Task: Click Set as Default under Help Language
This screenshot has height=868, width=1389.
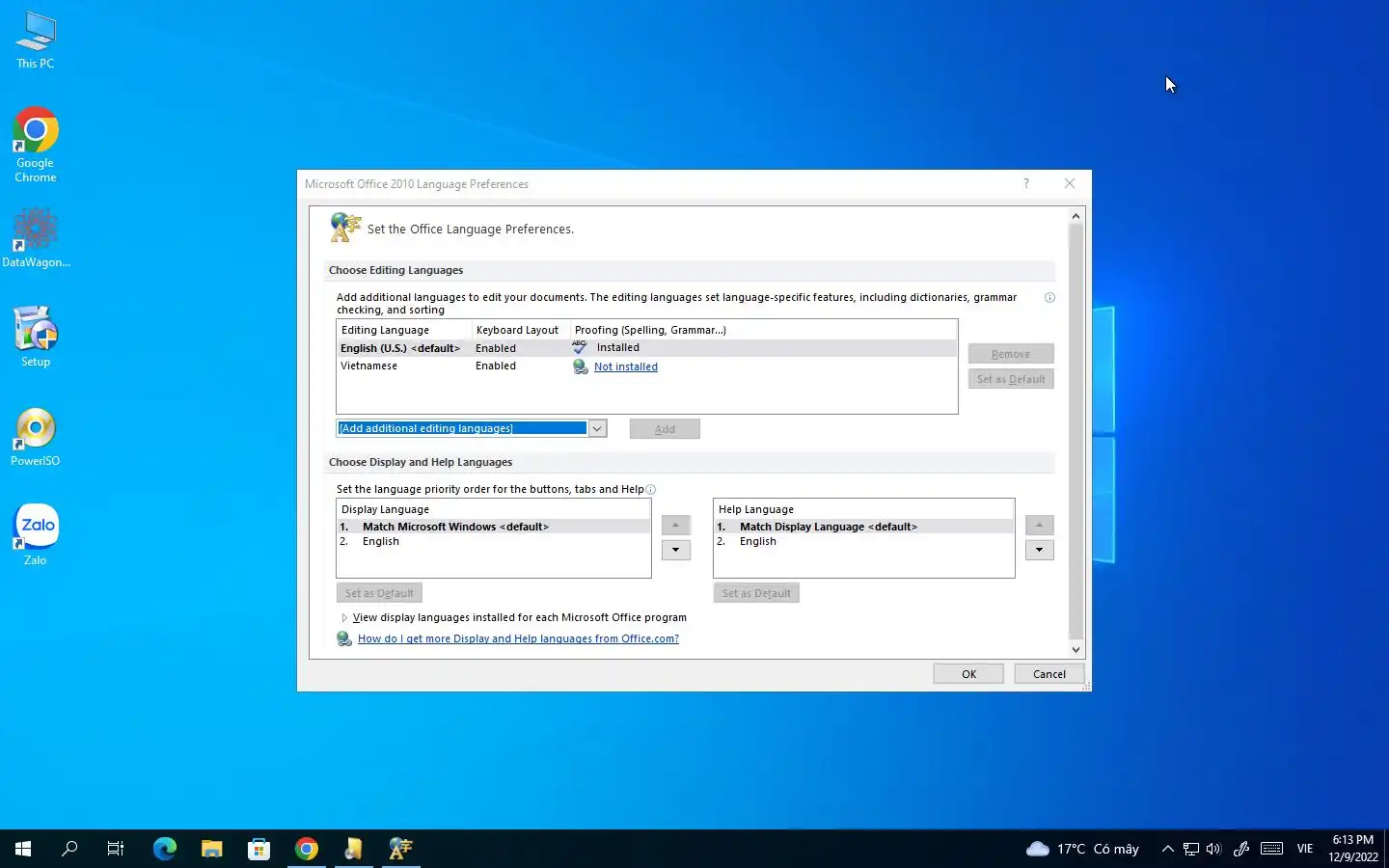Action: coord(756,593)
